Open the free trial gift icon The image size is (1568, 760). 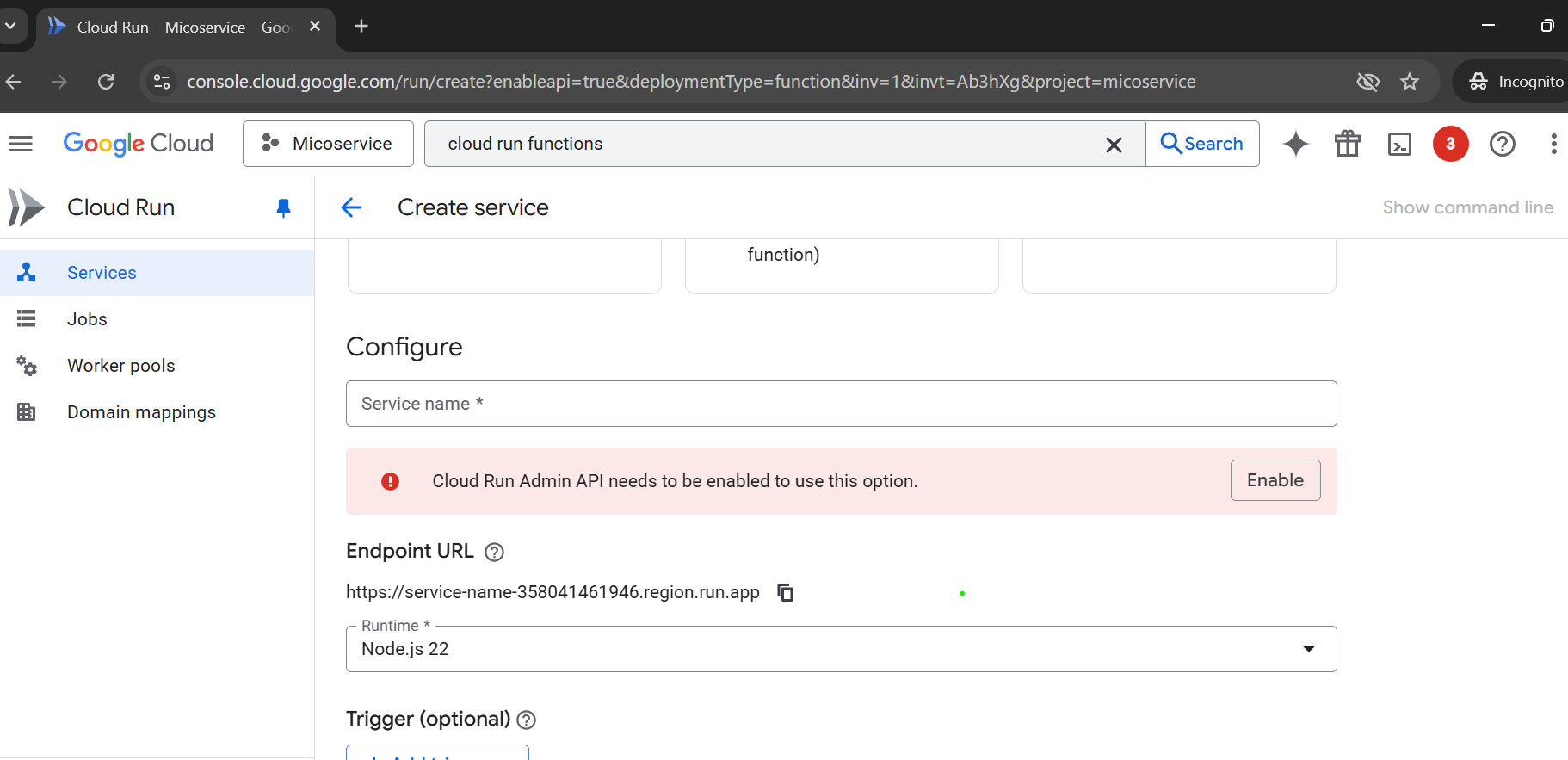(1348, 144)
